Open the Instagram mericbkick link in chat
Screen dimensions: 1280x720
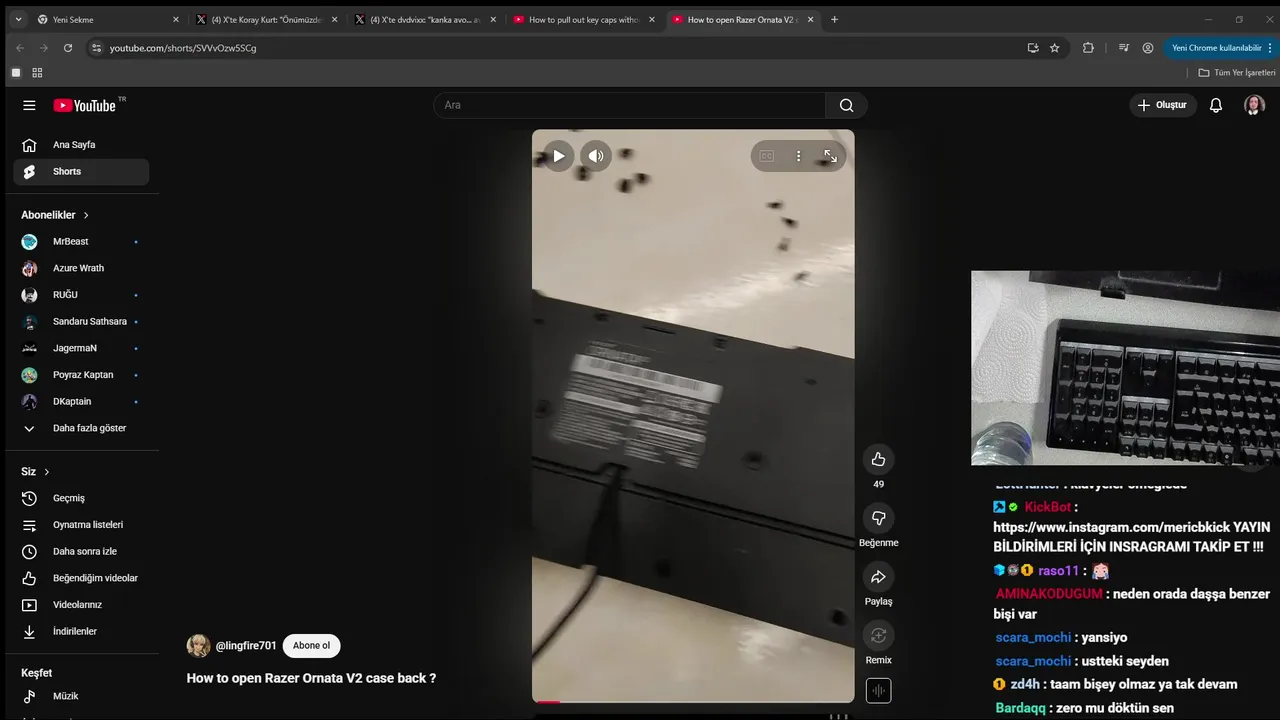click(1131, 527)
